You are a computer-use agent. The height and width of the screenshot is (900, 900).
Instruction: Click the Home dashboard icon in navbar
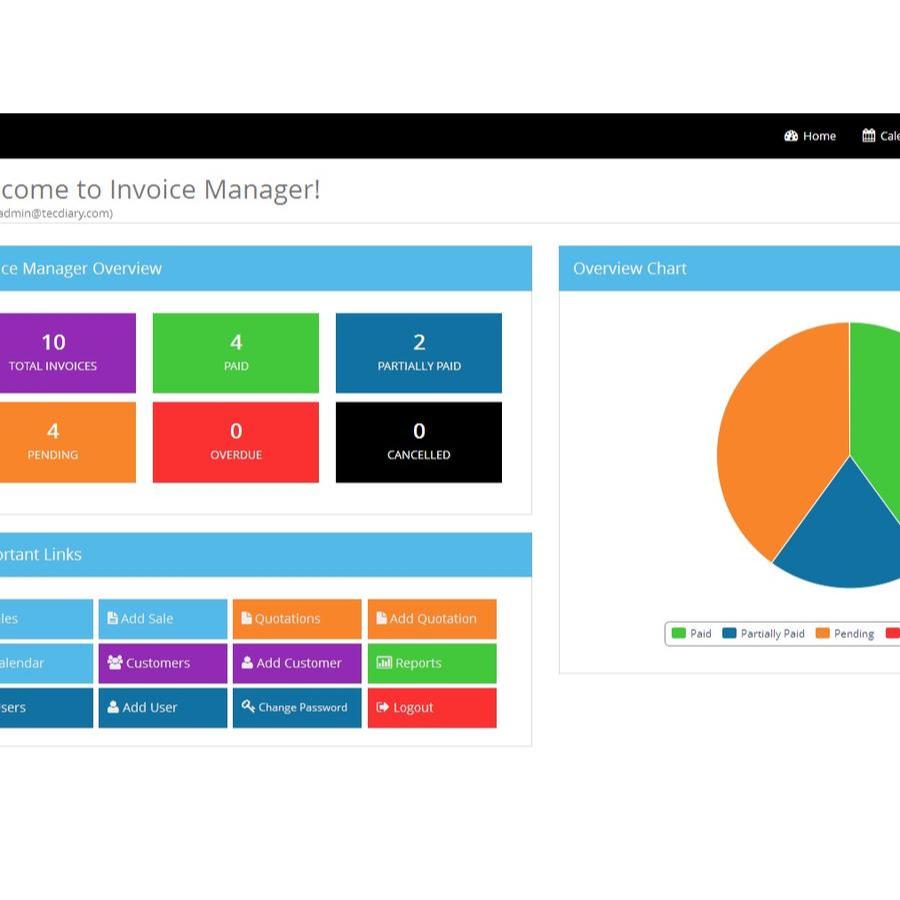point(790,136)
